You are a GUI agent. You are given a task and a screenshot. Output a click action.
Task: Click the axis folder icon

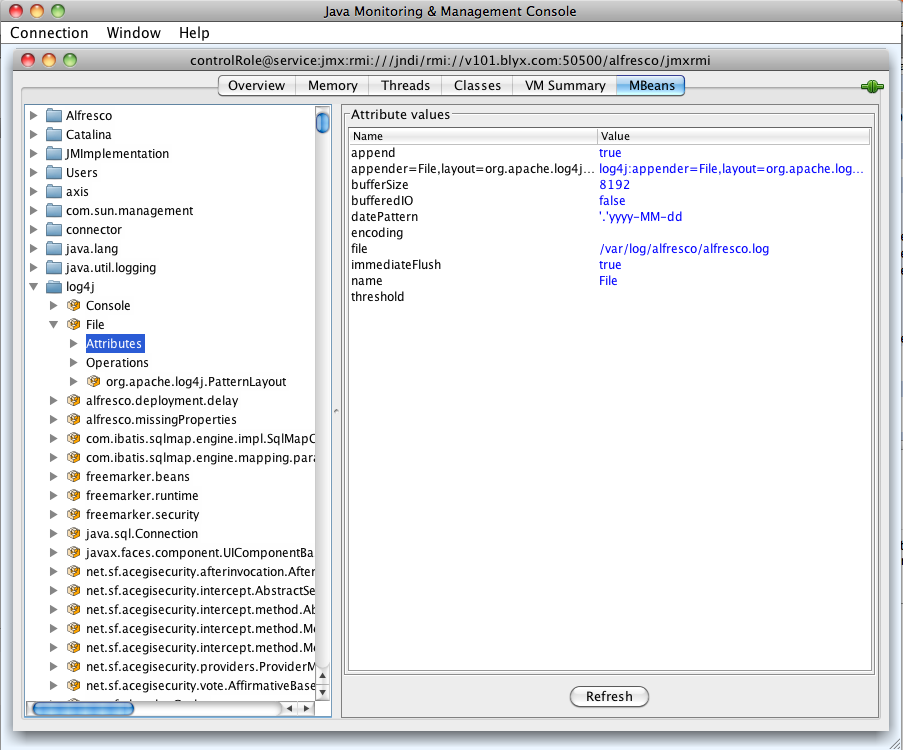54,191
